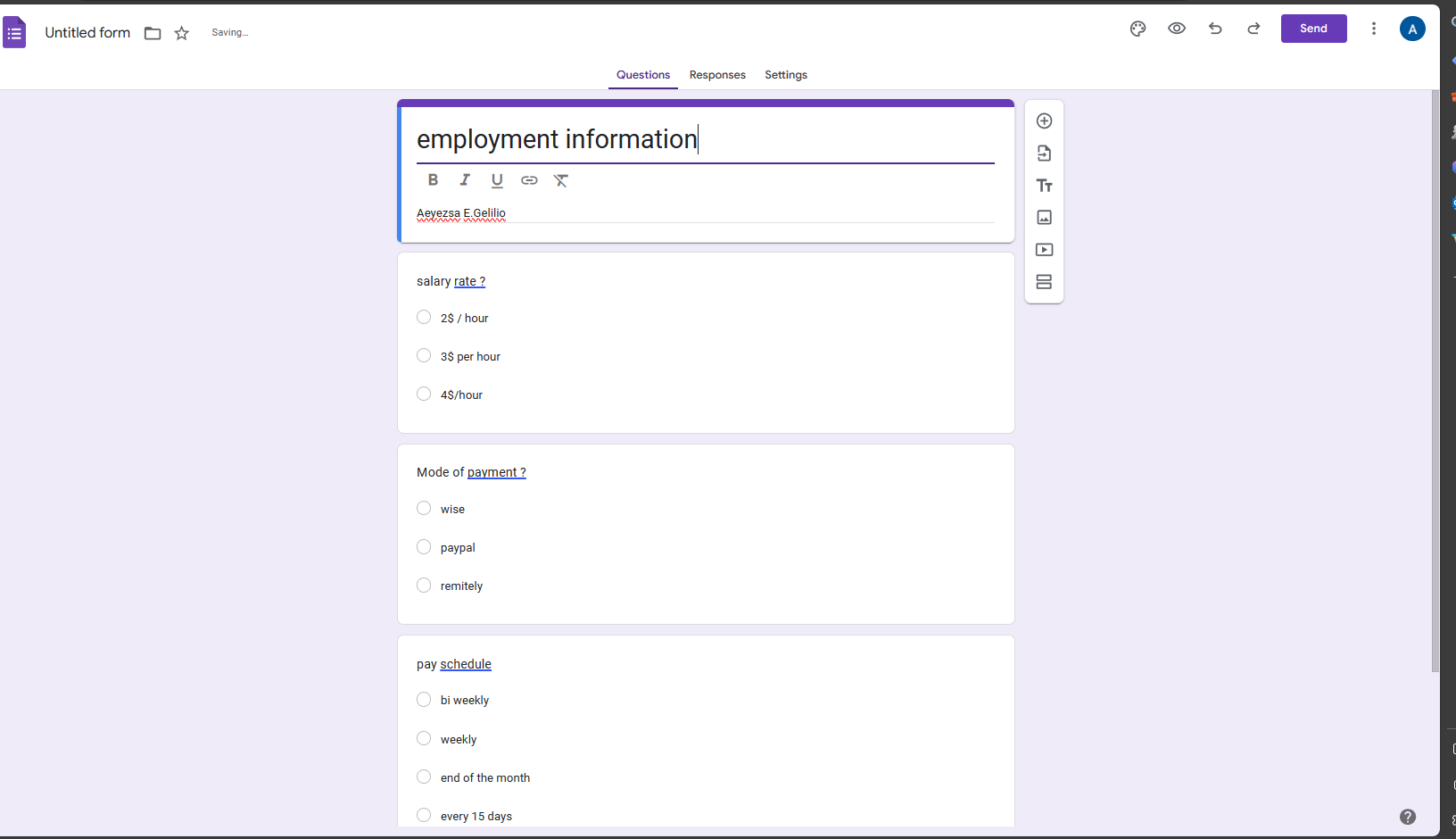Select wise as payment mode
The width and height of the screenshot is (1456, 839).
click(x=424, y=508)
